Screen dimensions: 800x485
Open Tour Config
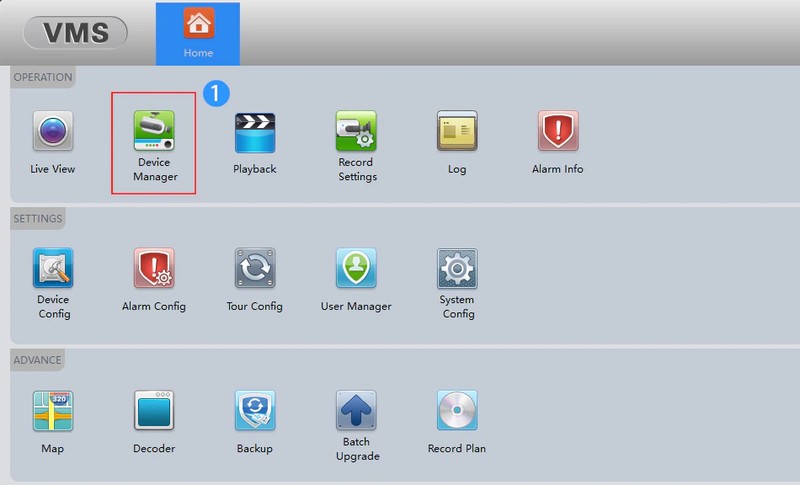[x=254, y=268]
